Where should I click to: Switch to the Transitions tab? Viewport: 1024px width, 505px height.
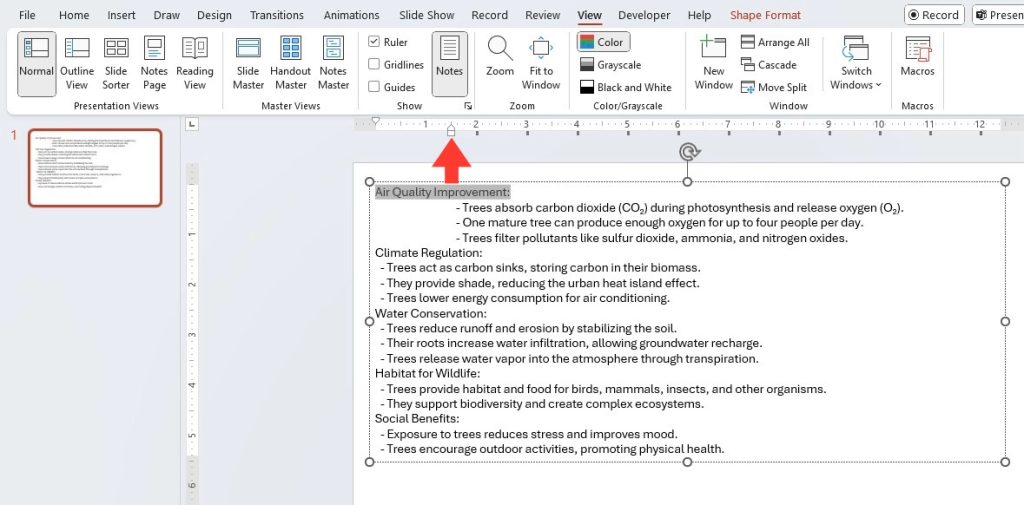277,15
